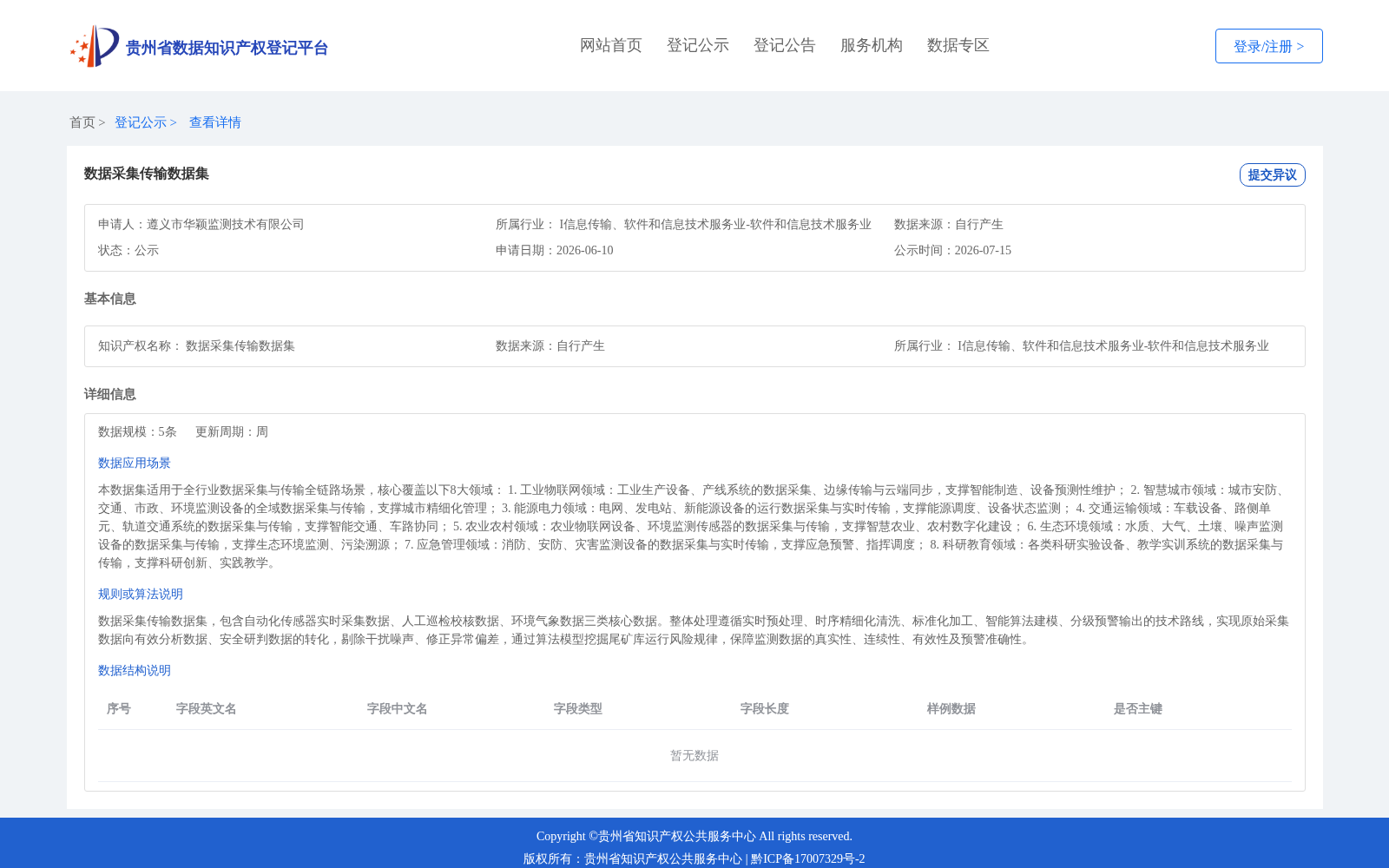
Task: Click the 状态：公示 text
Action: point(128,250)
